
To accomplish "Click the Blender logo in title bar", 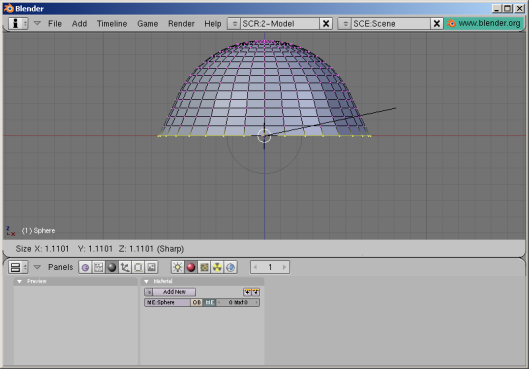I will coord(8,8).
